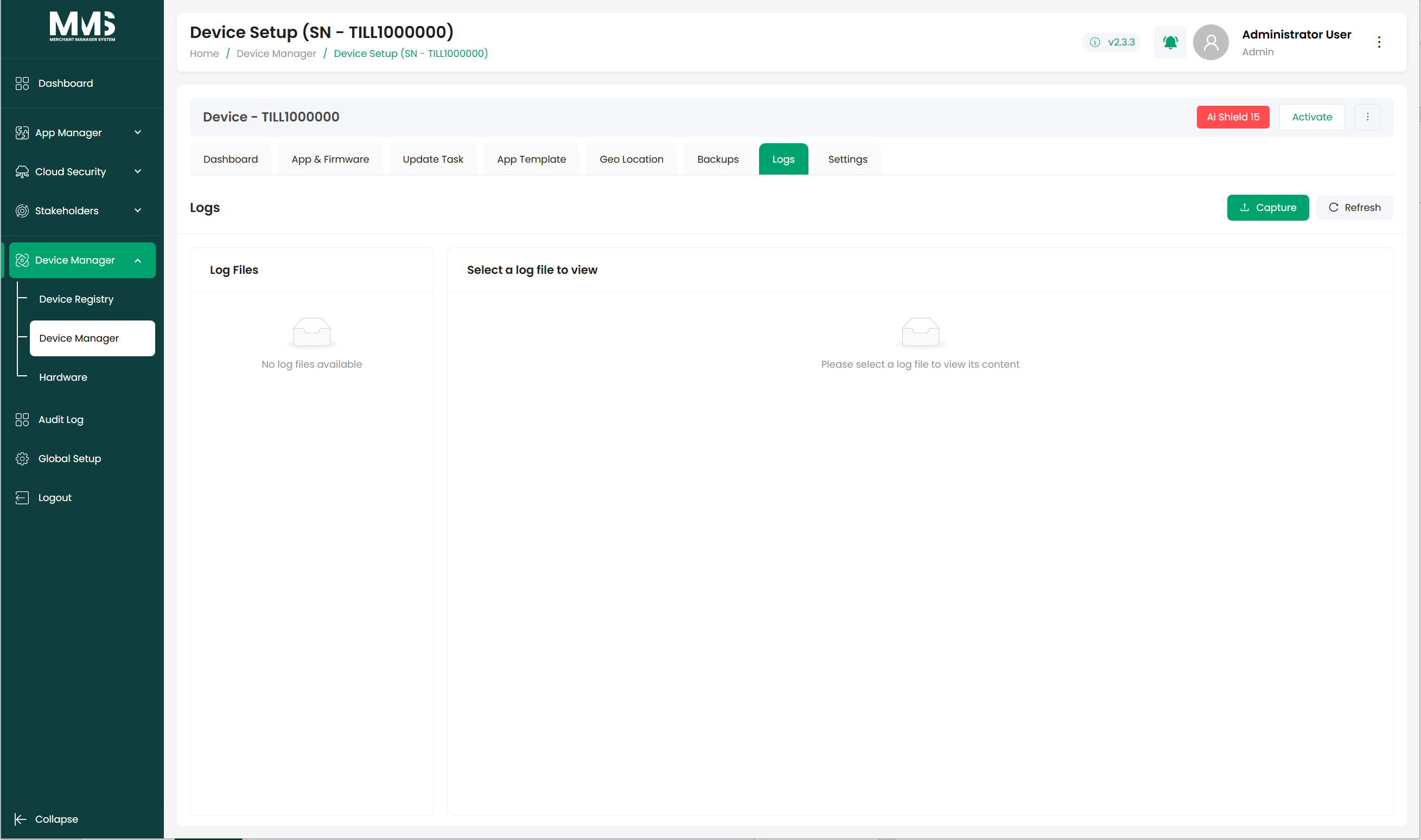The height and width of the screenshot is (840, 1421).
Task: Switch to the Geo Location tab
Action: pos(632,159)
